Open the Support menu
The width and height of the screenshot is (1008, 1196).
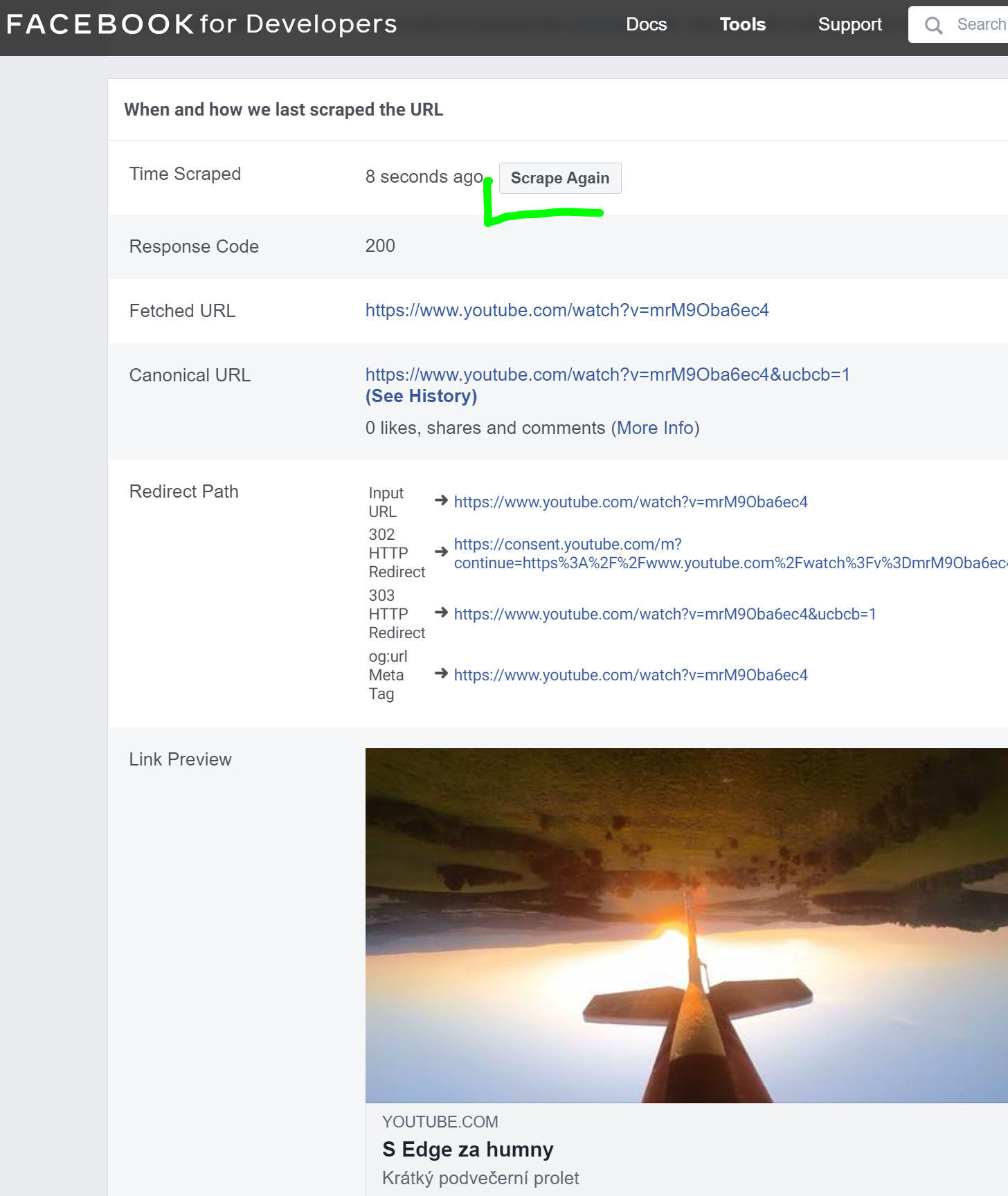click(x=849, y=24)
